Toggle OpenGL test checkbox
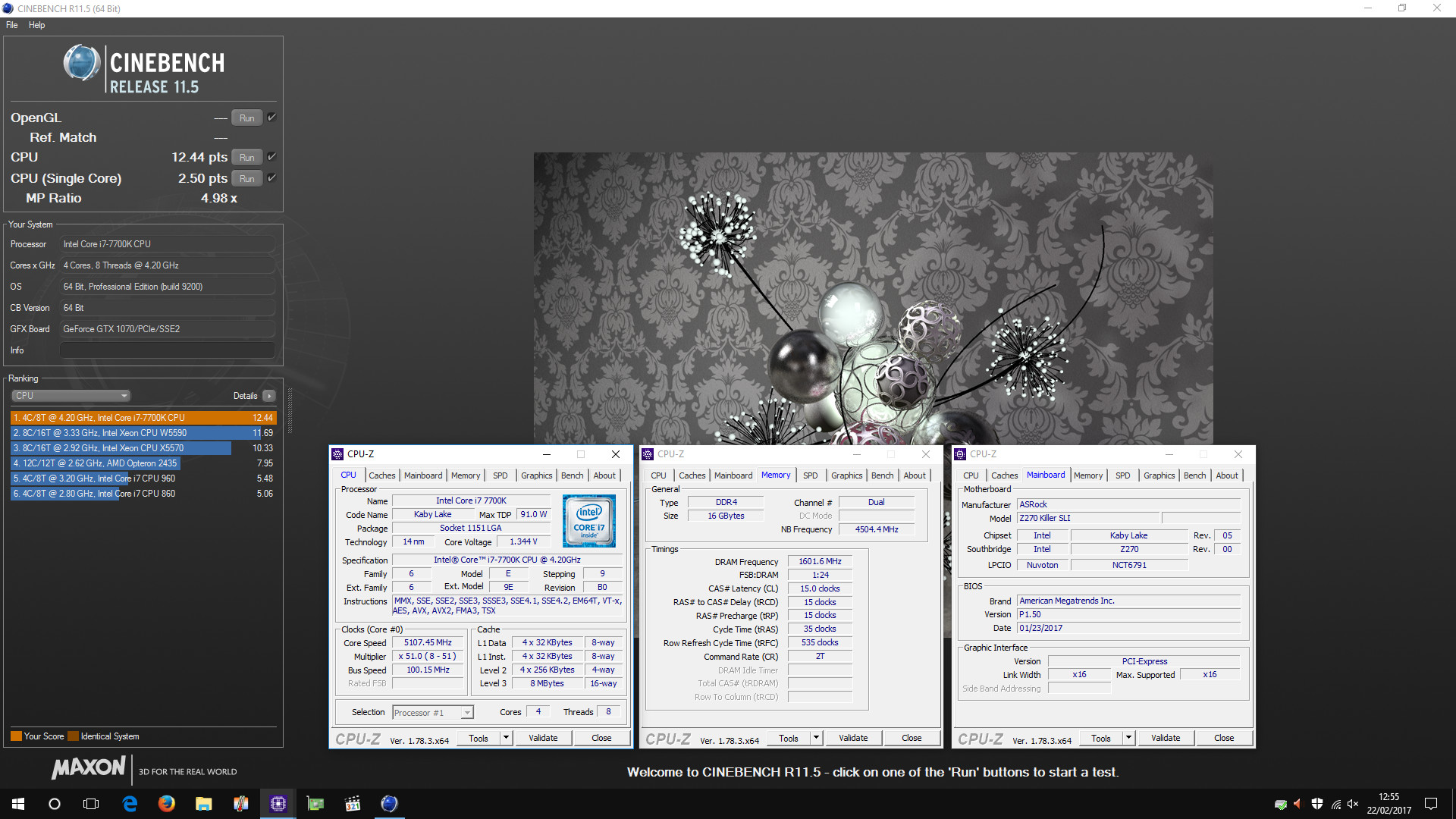Image resolution: width=1456 pixels, height=819 pixels. pyautogui.click(x=271, y=118)
